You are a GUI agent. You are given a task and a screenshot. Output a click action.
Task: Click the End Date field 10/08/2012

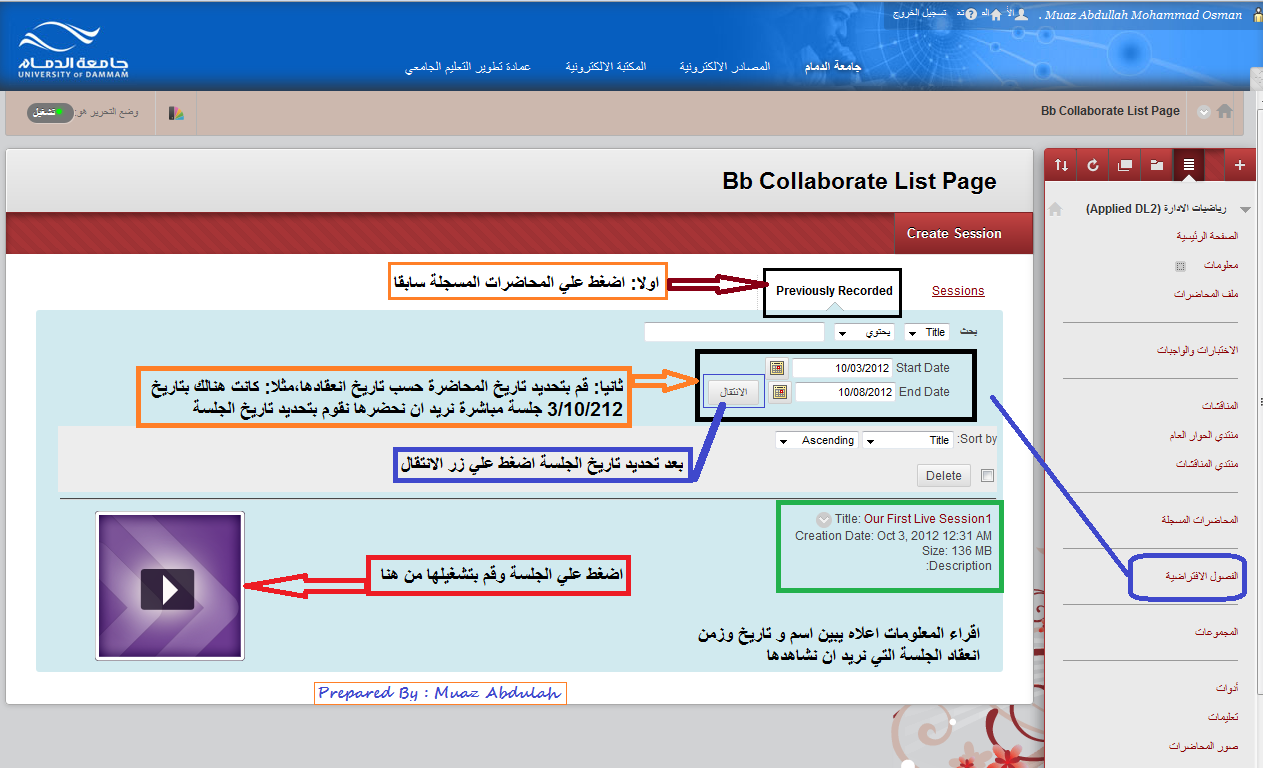pos(843,392)
